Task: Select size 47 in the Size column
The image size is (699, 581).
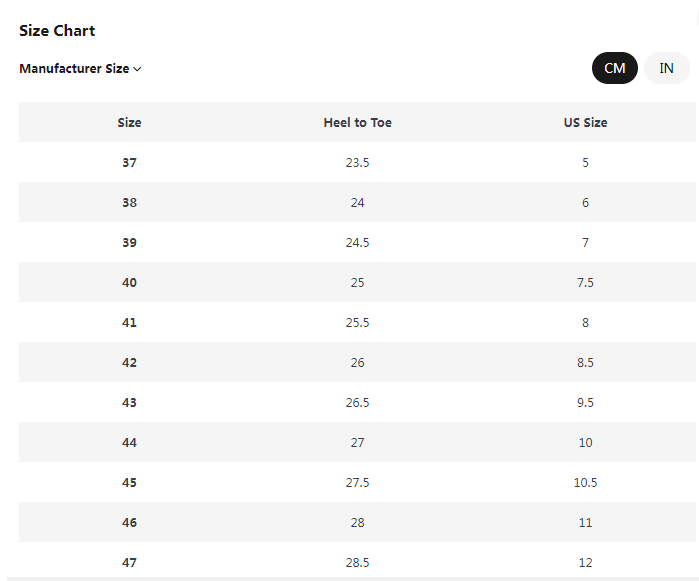Action: tap(129, 563)
